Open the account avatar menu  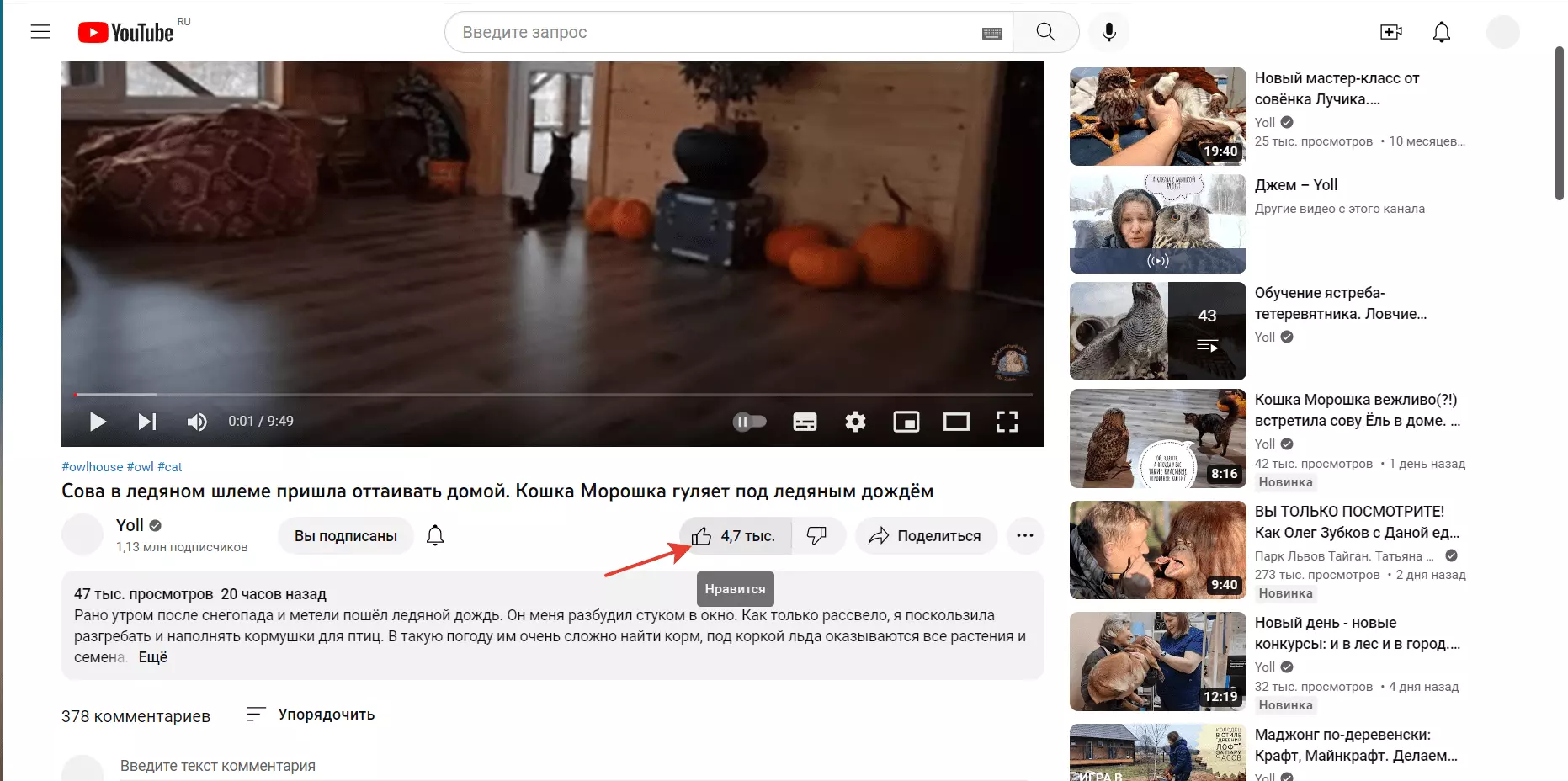[x=1503, y=32]
